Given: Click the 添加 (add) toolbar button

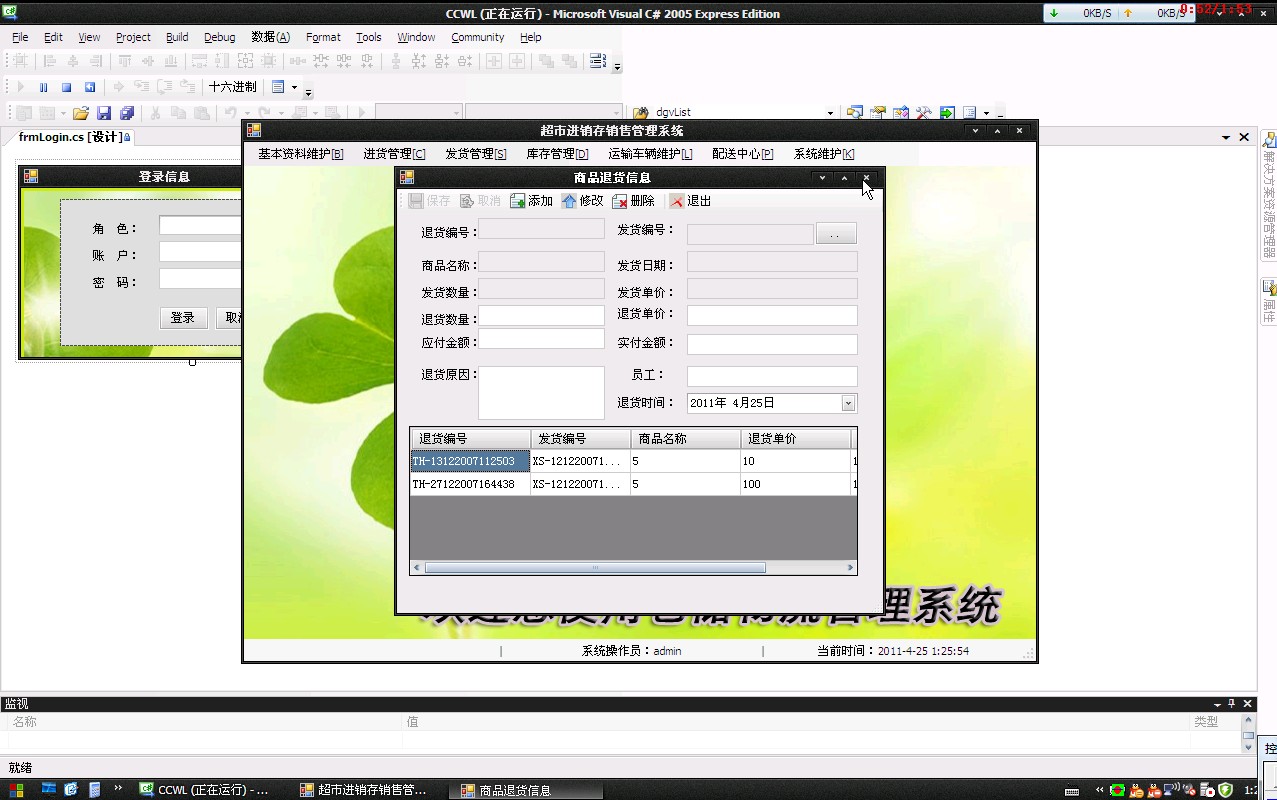Looking at the screenshot, I should [x=531, y=201].
